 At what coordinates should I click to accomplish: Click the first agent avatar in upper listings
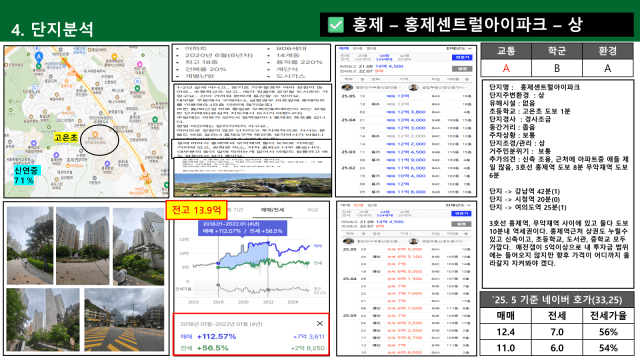(347, 87)
